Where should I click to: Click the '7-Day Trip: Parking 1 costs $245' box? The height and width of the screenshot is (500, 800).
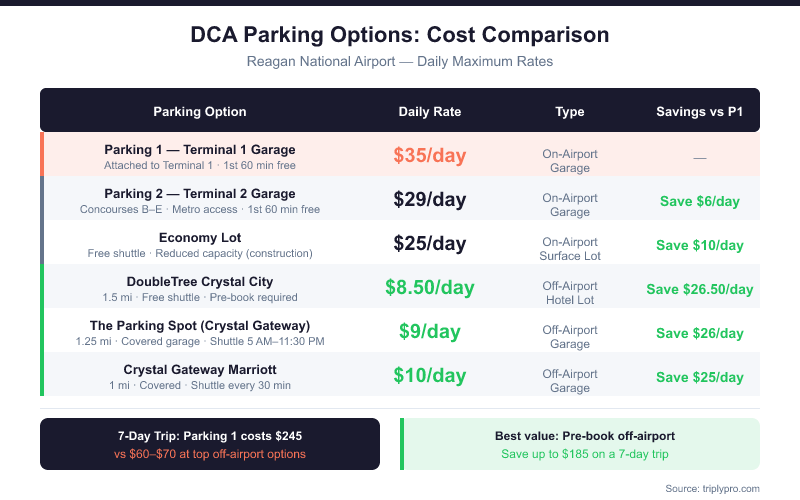[210, 443]
